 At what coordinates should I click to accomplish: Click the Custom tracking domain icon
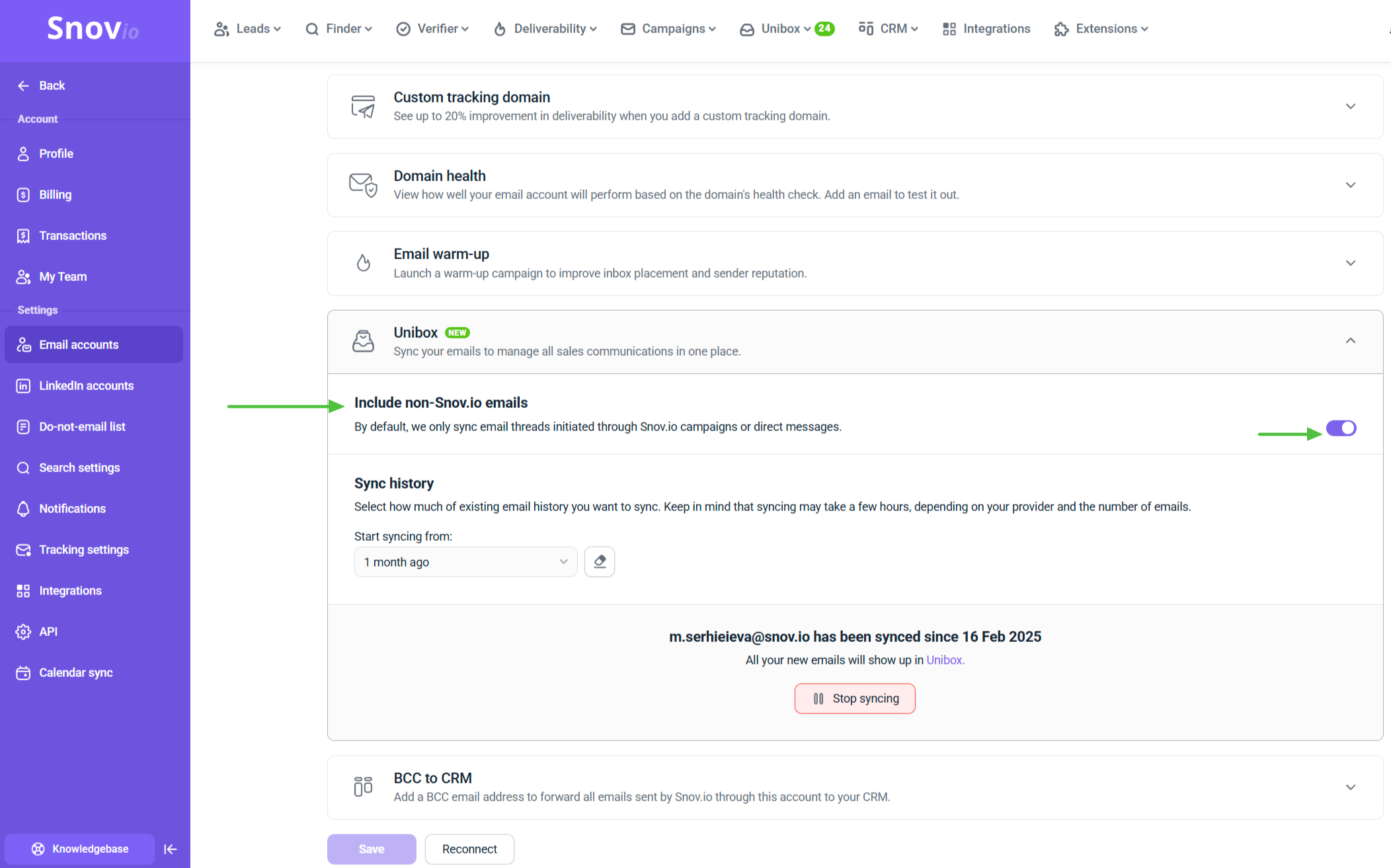(x=363, y=106)
